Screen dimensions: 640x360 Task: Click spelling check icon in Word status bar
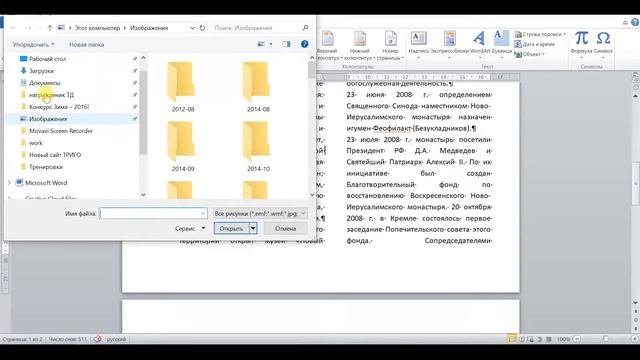[x=98, y=339]
